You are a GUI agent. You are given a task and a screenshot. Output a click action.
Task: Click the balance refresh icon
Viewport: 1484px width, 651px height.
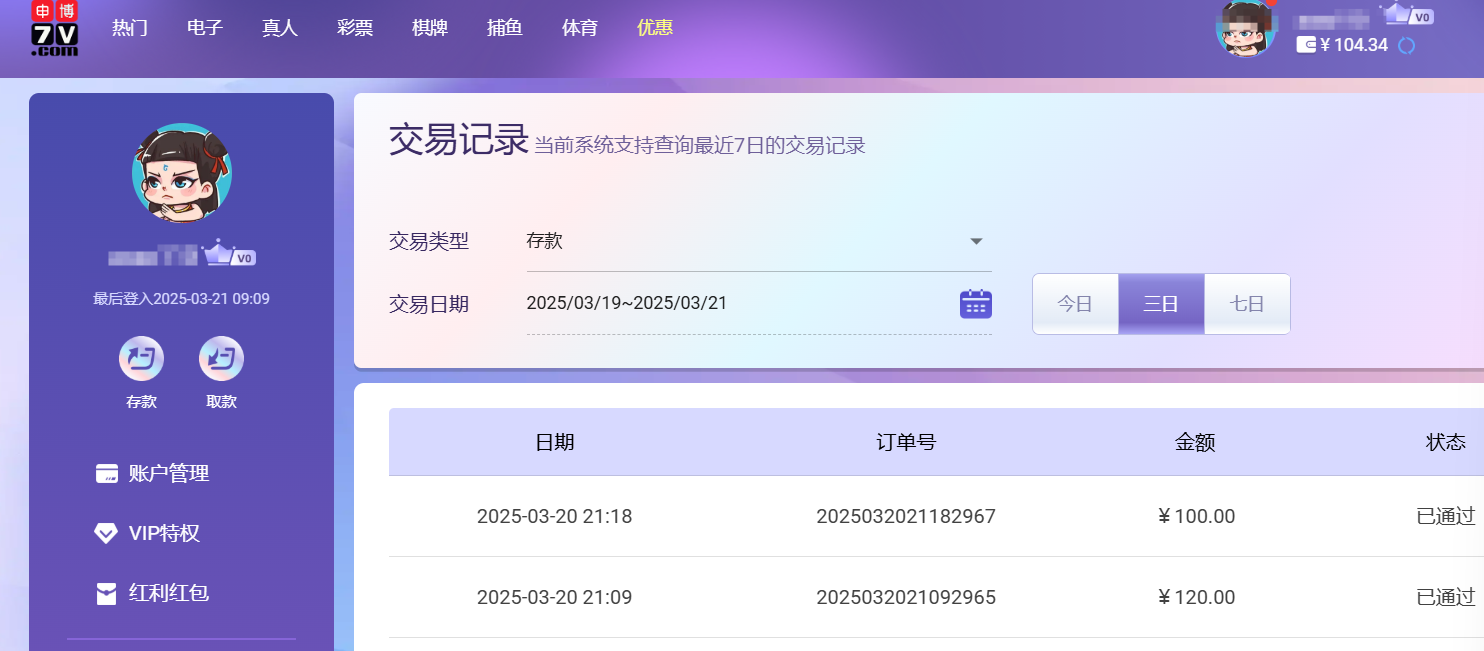[1406, 45]
